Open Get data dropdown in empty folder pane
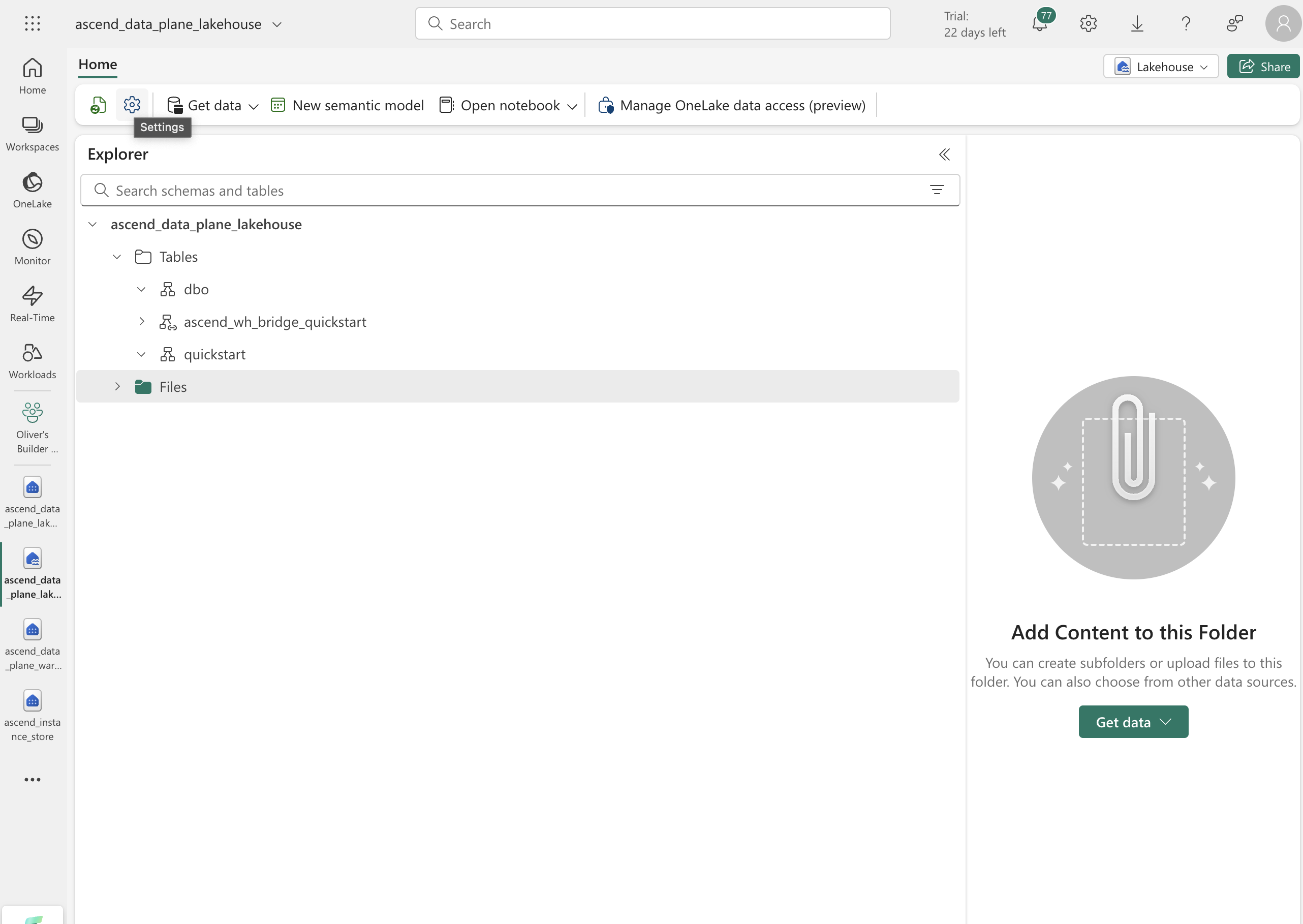The height and width of the screenshot is (924, 1303). click(1133, 721)
